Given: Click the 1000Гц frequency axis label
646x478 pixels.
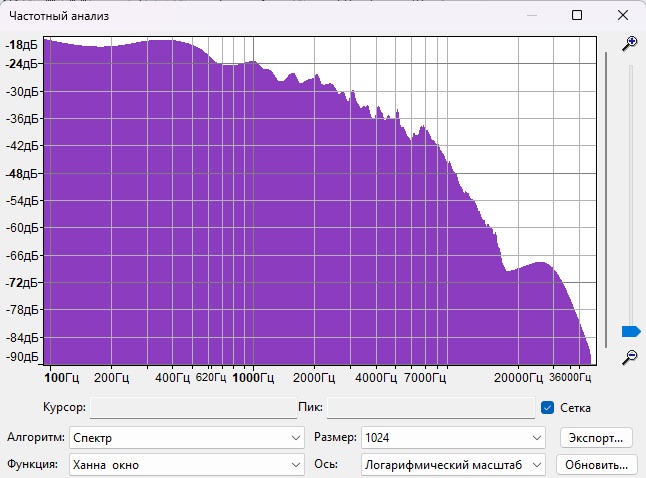Looking at the screenshot, I should click(x=253, y=377).
